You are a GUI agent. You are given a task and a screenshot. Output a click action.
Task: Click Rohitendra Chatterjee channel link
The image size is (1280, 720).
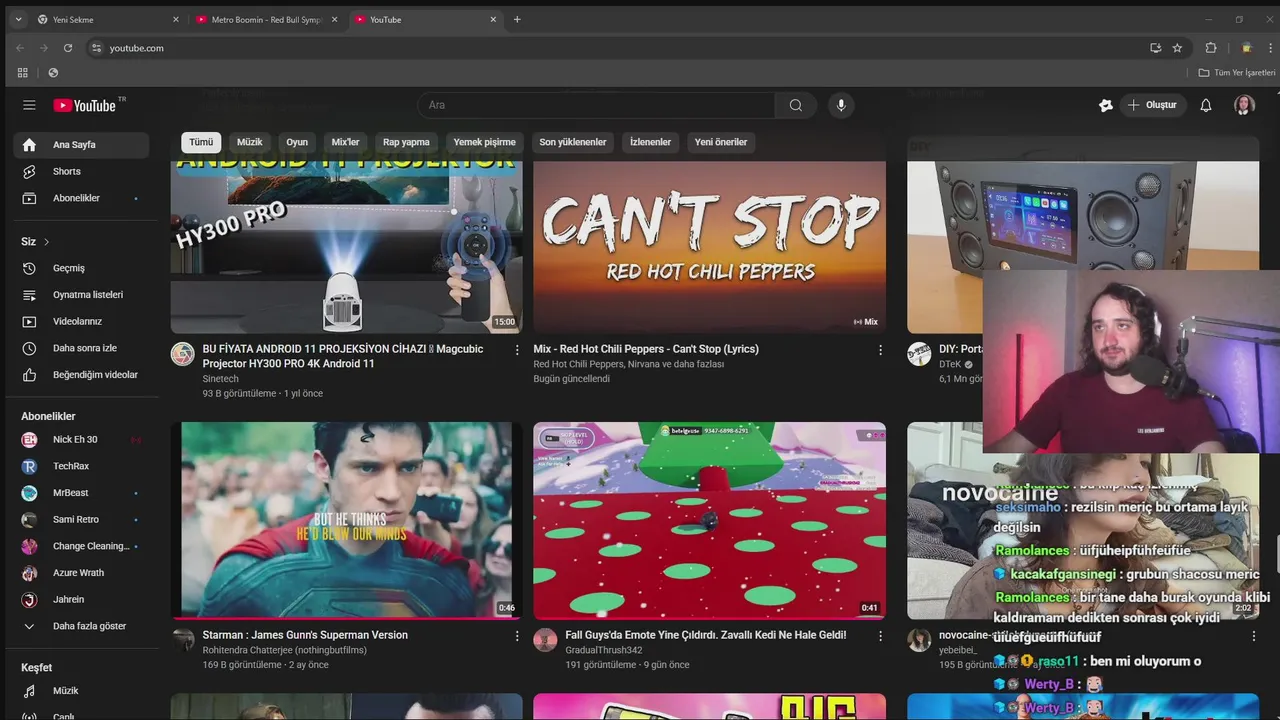(x=284, y=650)
